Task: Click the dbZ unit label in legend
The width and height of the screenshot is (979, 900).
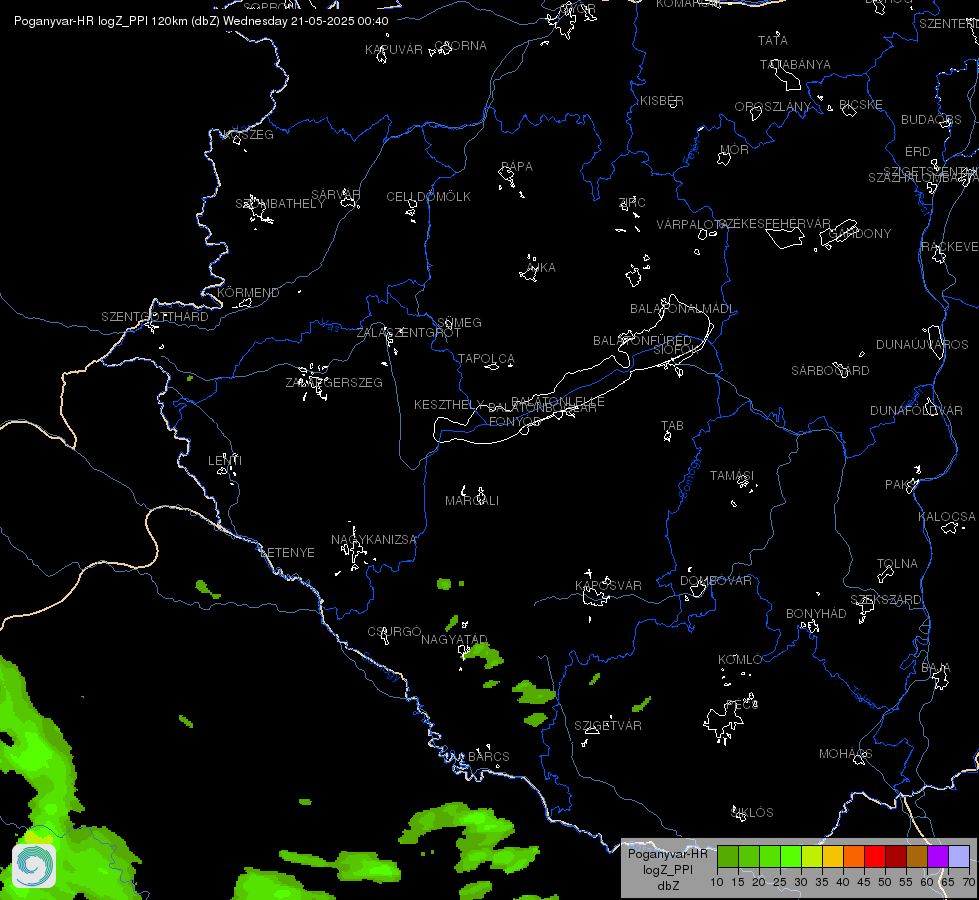Action: point(668,886)
